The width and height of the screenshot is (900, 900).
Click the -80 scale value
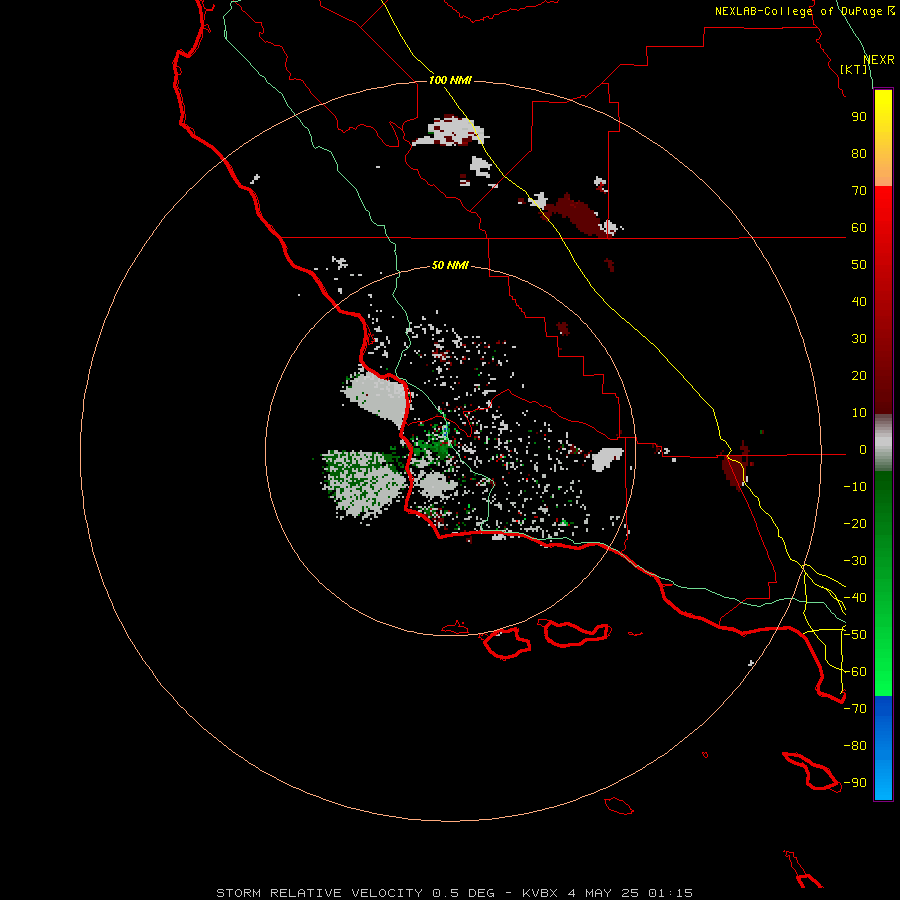pyautogui.click(x=855, y=746)
